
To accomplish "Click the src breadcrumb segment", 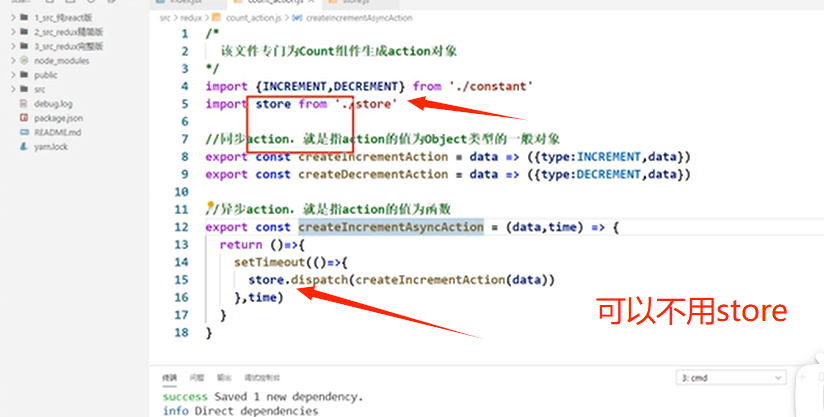I will click(x=165, y=18).
